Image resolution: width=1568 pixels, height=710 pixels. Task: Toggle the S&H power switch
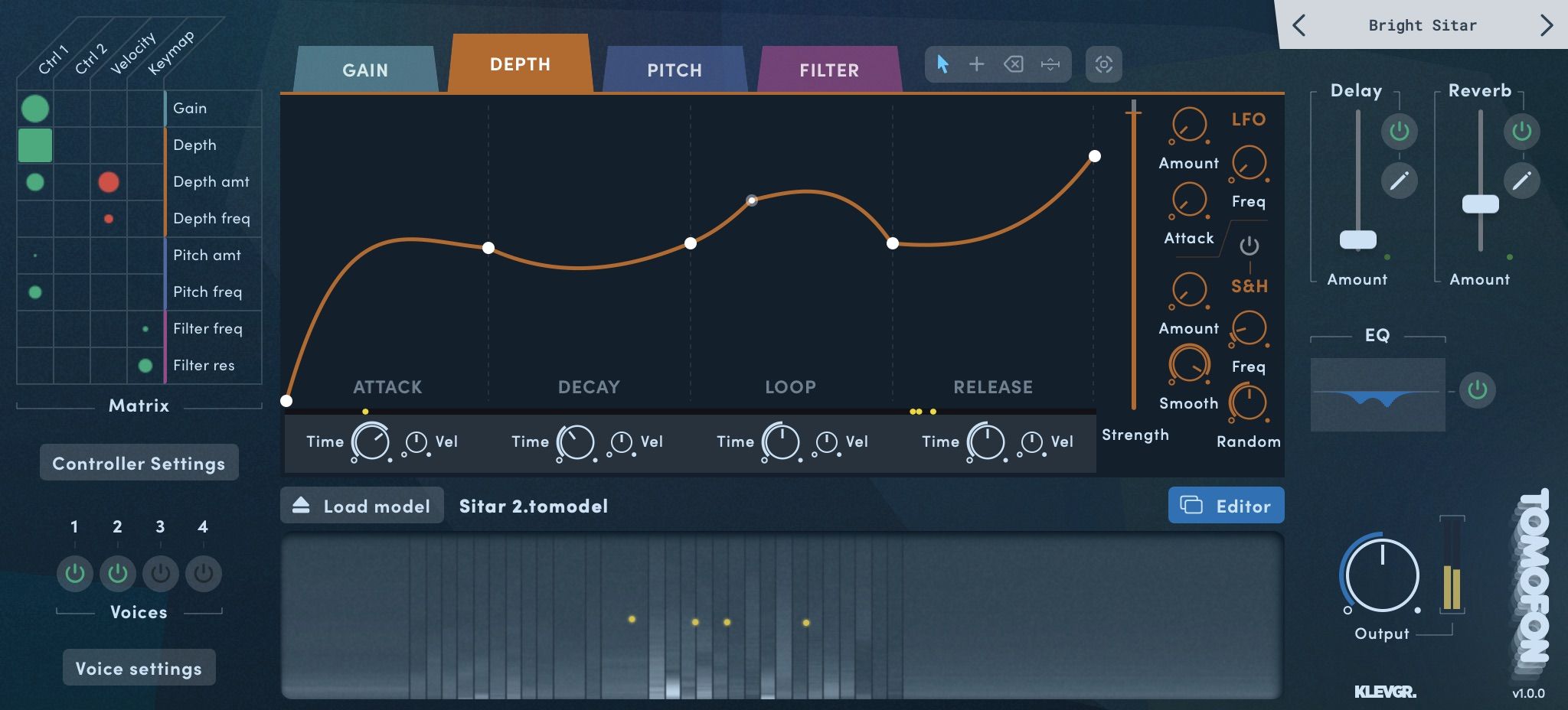(x=1248, y=247)
